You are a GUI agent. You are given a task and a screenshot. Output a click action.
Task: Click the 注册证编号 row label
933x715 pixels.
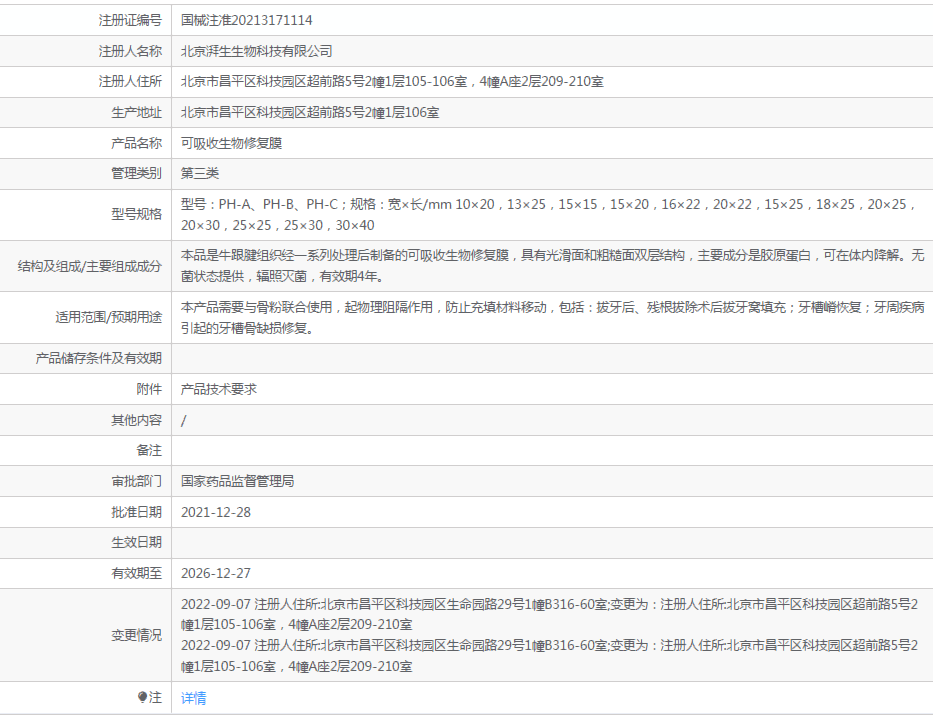tap(130, 20)
